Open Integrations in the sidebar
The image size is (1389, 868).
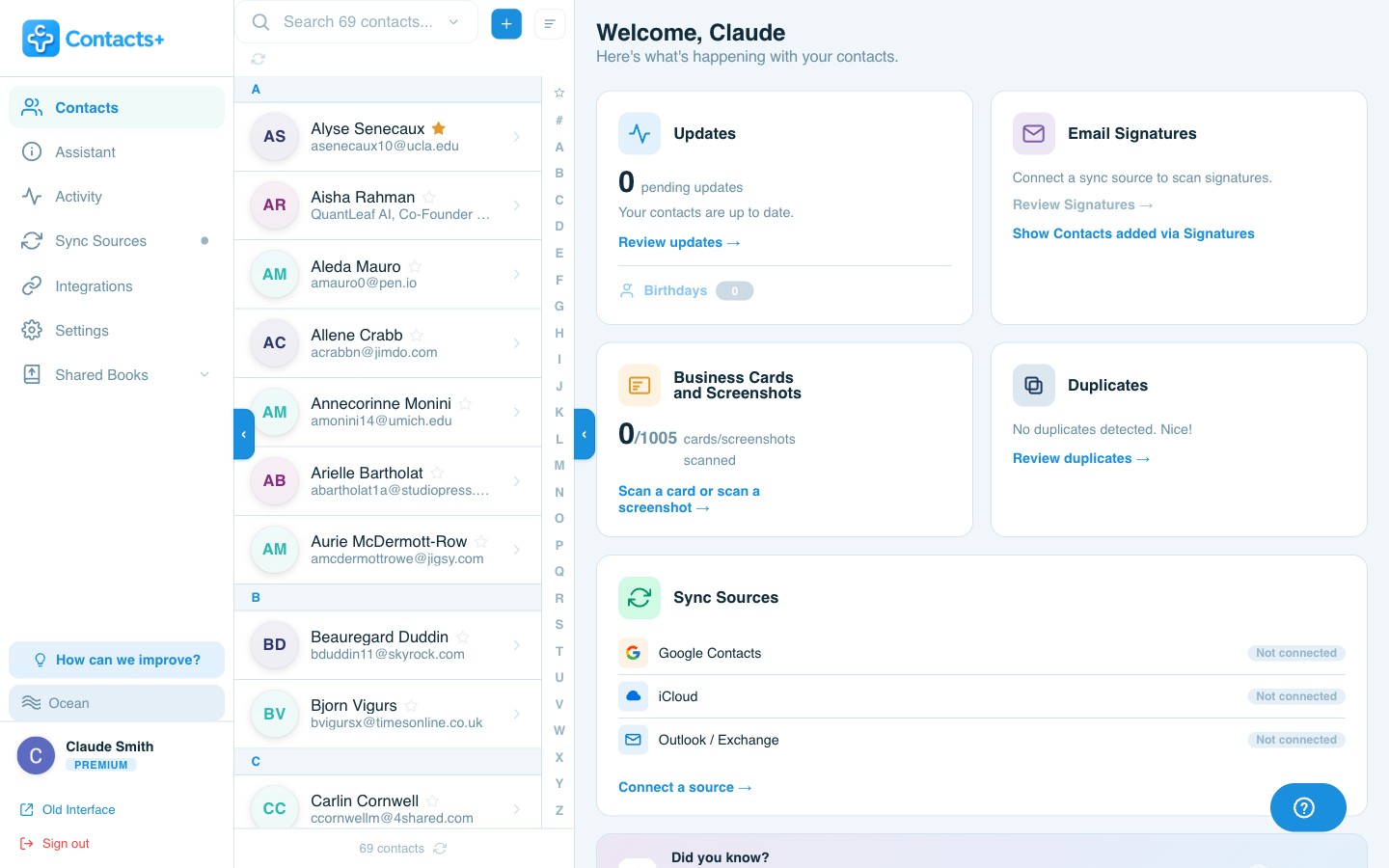click(117, 286)
